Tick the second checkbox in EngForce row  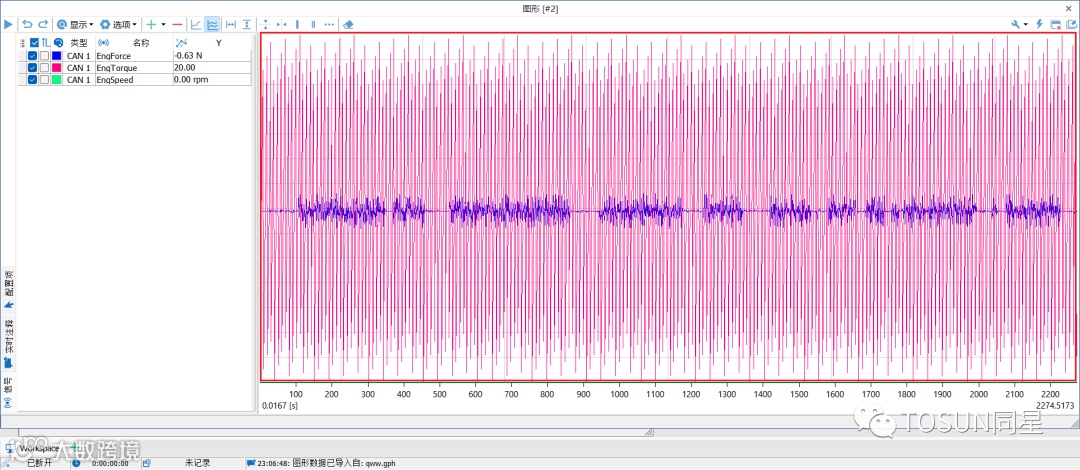tap(44, 56)
